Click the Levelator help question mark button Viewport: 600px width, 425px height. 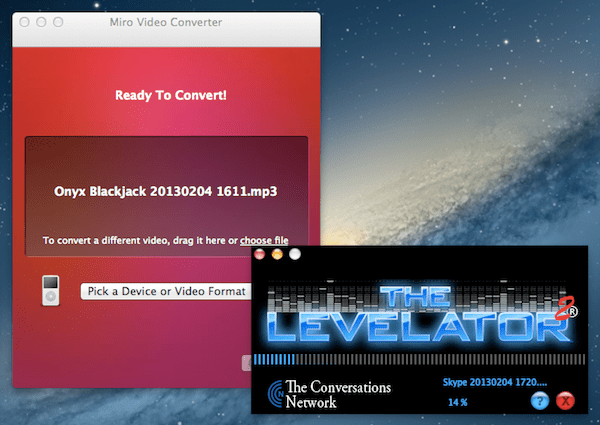[540, 401]
